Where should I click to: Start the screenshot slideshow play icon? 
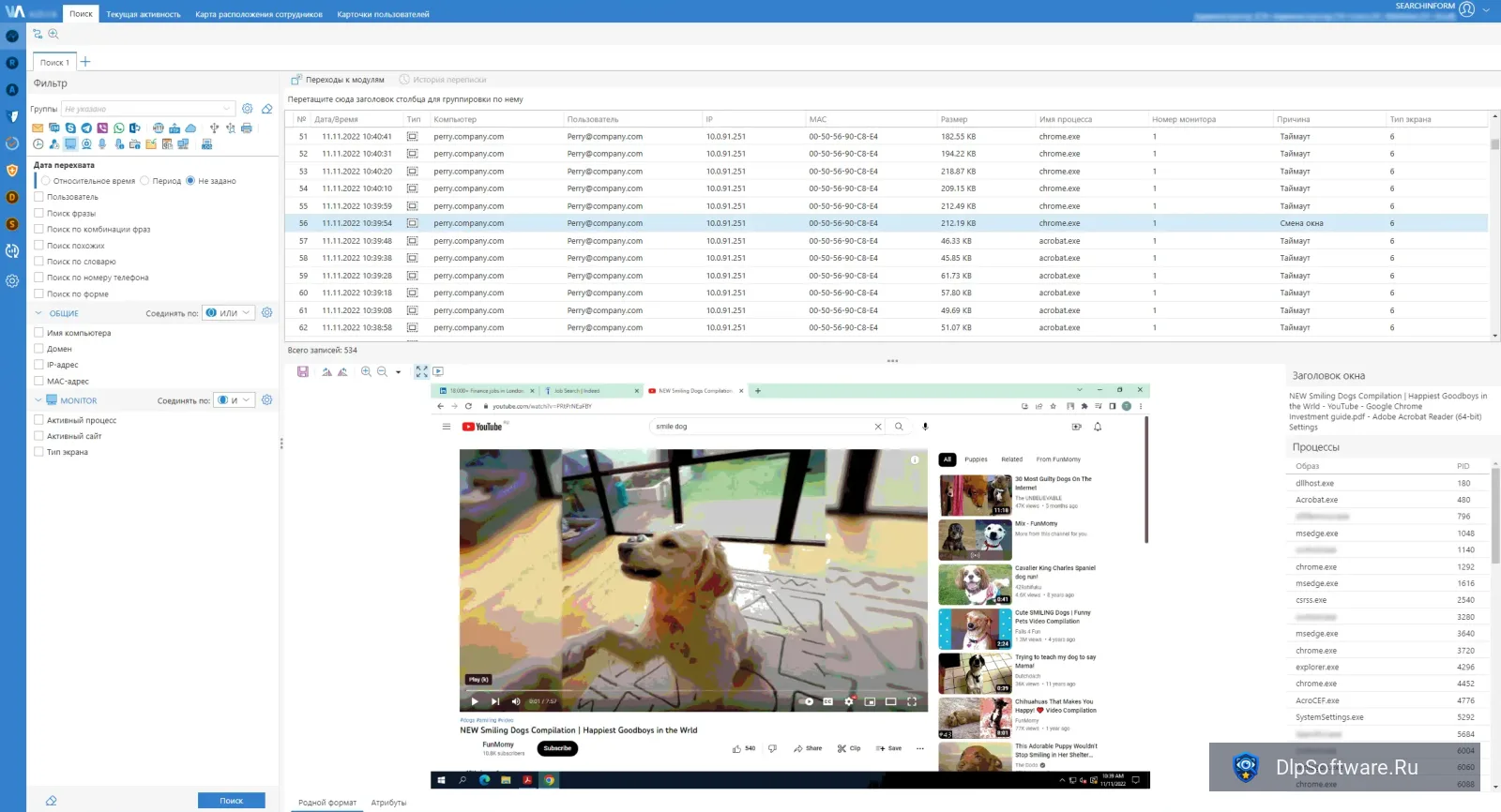(x=438, y=372)
